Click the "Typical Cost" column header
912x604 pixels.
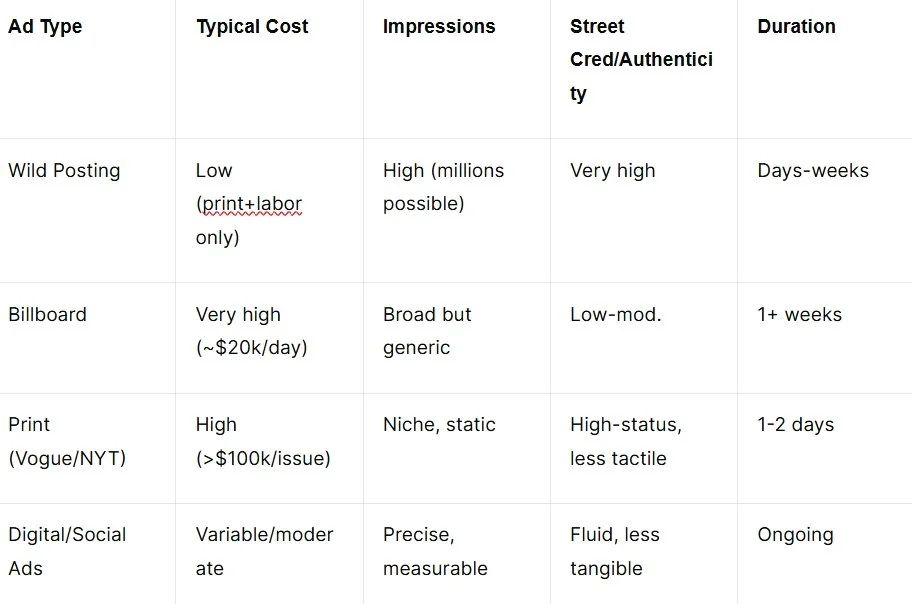(252, 27)
